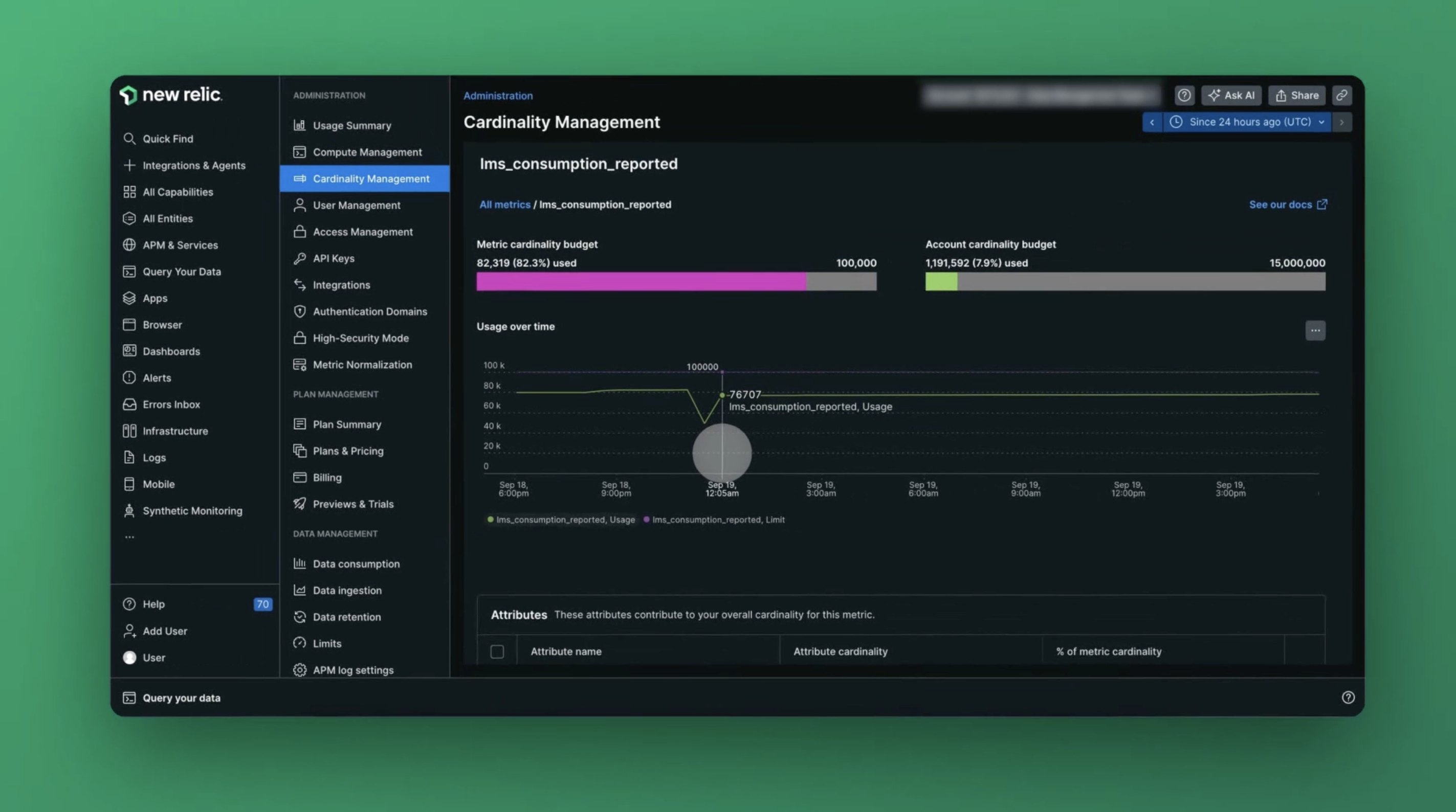Screen dimensions: 1456x812
Task: Click the Alerts icon
Action: coord(129,377)
